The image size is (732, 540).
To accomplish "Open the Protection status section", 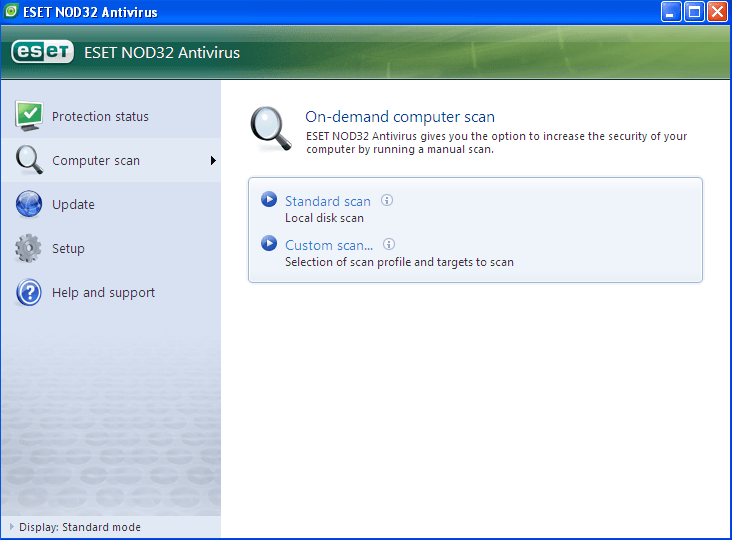I will (x=111, y=116).
